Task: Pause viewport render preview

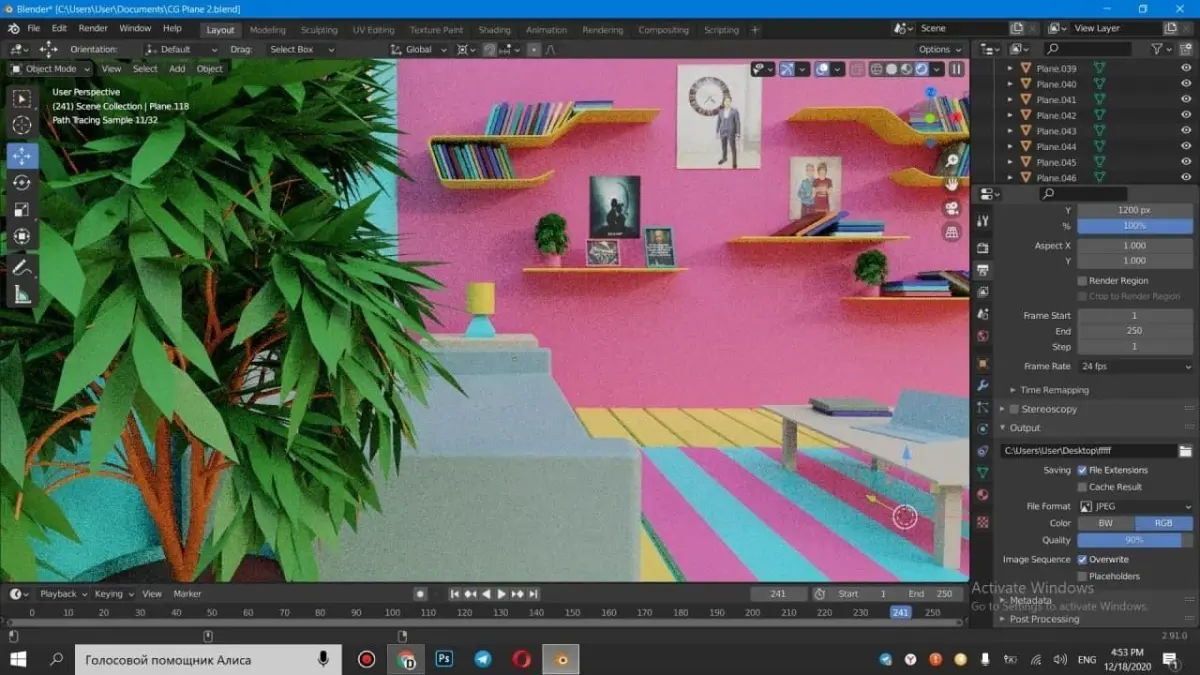Action: pos(957,69)
